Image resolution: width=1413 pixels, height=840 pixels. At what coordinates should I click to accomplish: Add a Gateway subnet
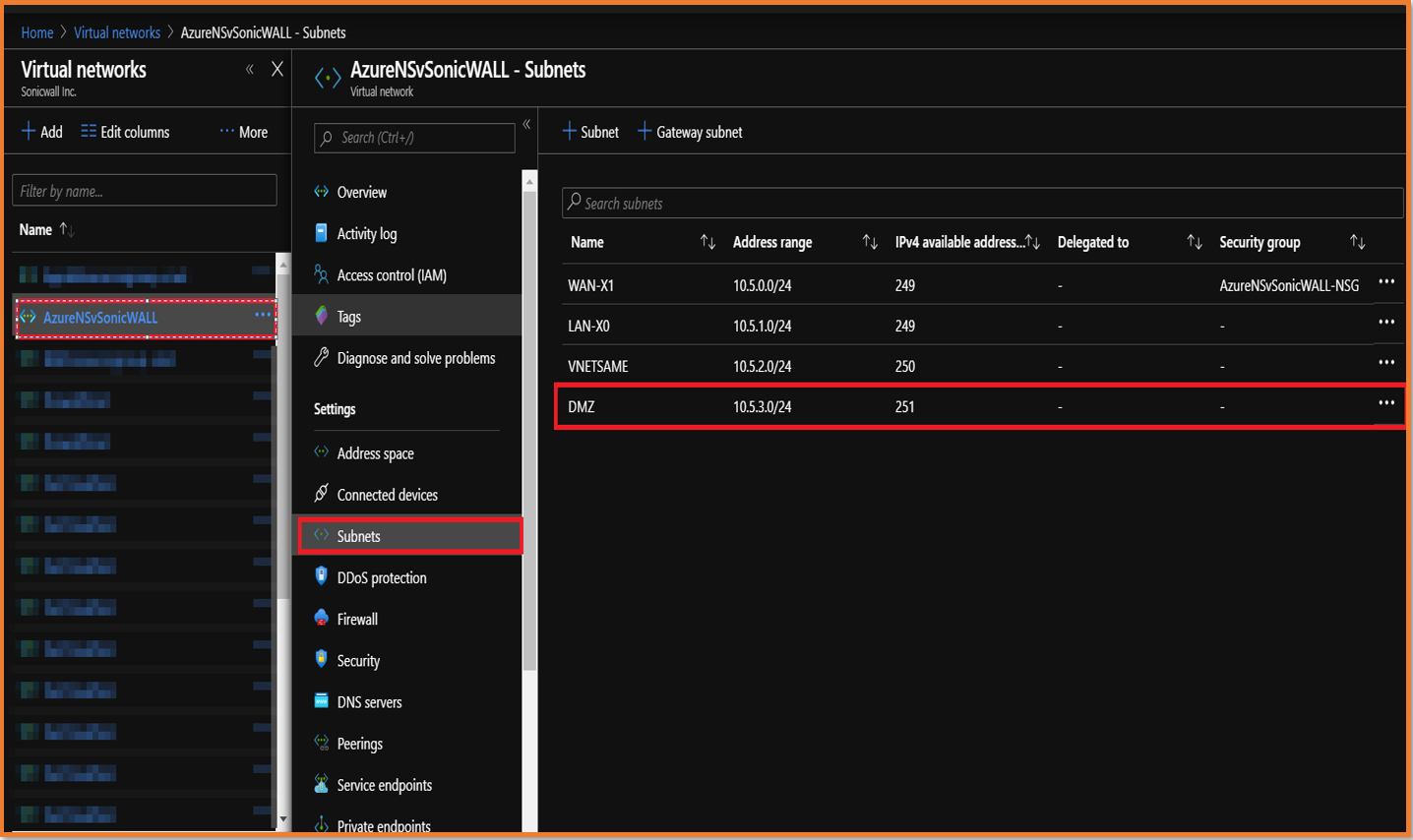[690, 132]
